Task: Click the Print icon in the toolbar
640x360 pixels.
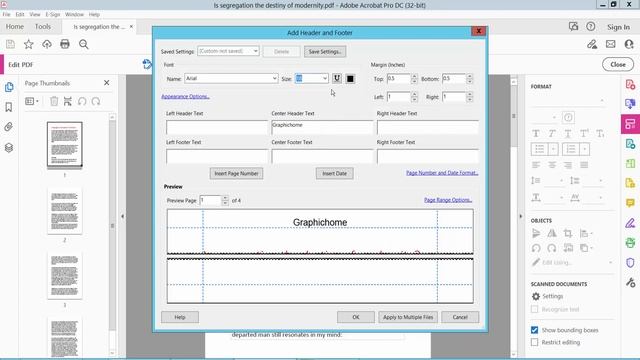Action: (x=65, y=44)
